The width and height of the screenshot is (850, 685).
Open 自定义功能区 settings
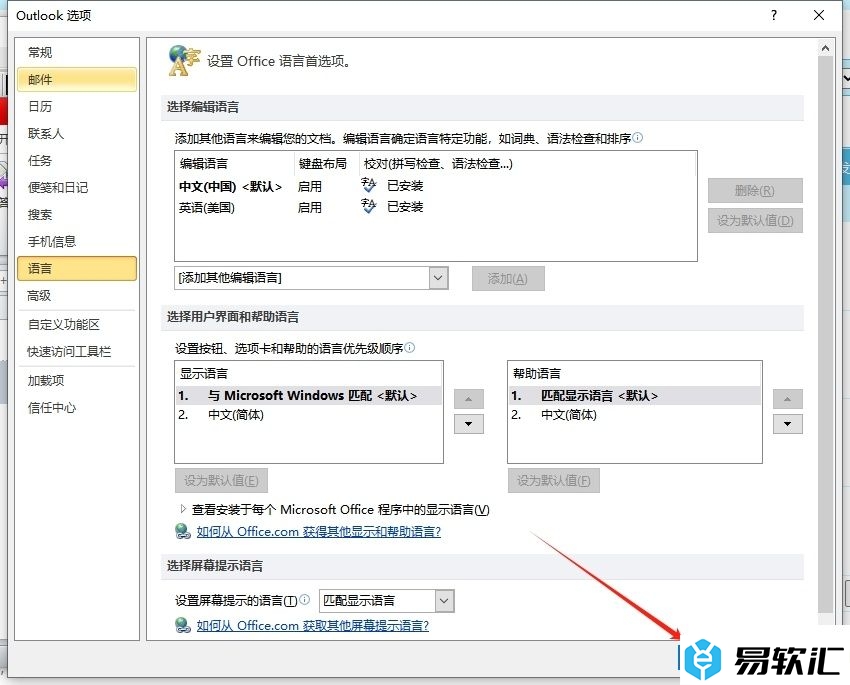[76, 325]
